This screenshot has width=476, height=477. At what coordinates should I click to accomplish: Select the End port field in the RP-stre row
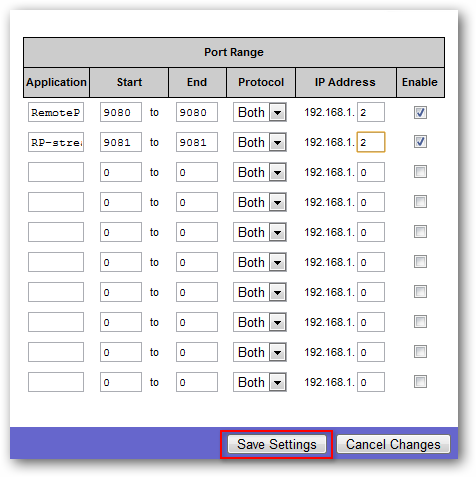coord(197,142)
